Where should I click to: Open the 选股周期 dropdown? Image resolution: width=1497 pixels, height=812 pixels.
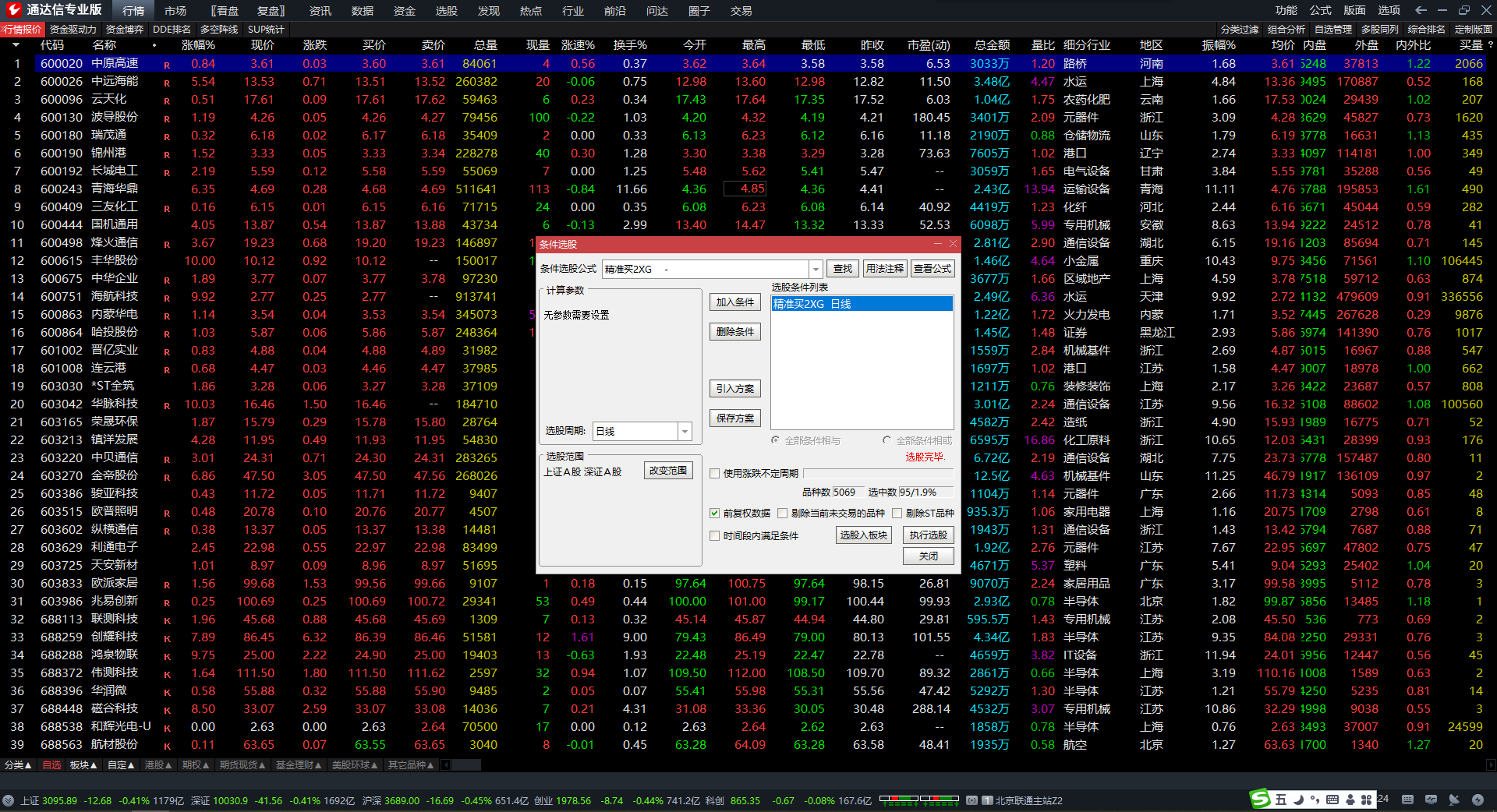[685, 431]
